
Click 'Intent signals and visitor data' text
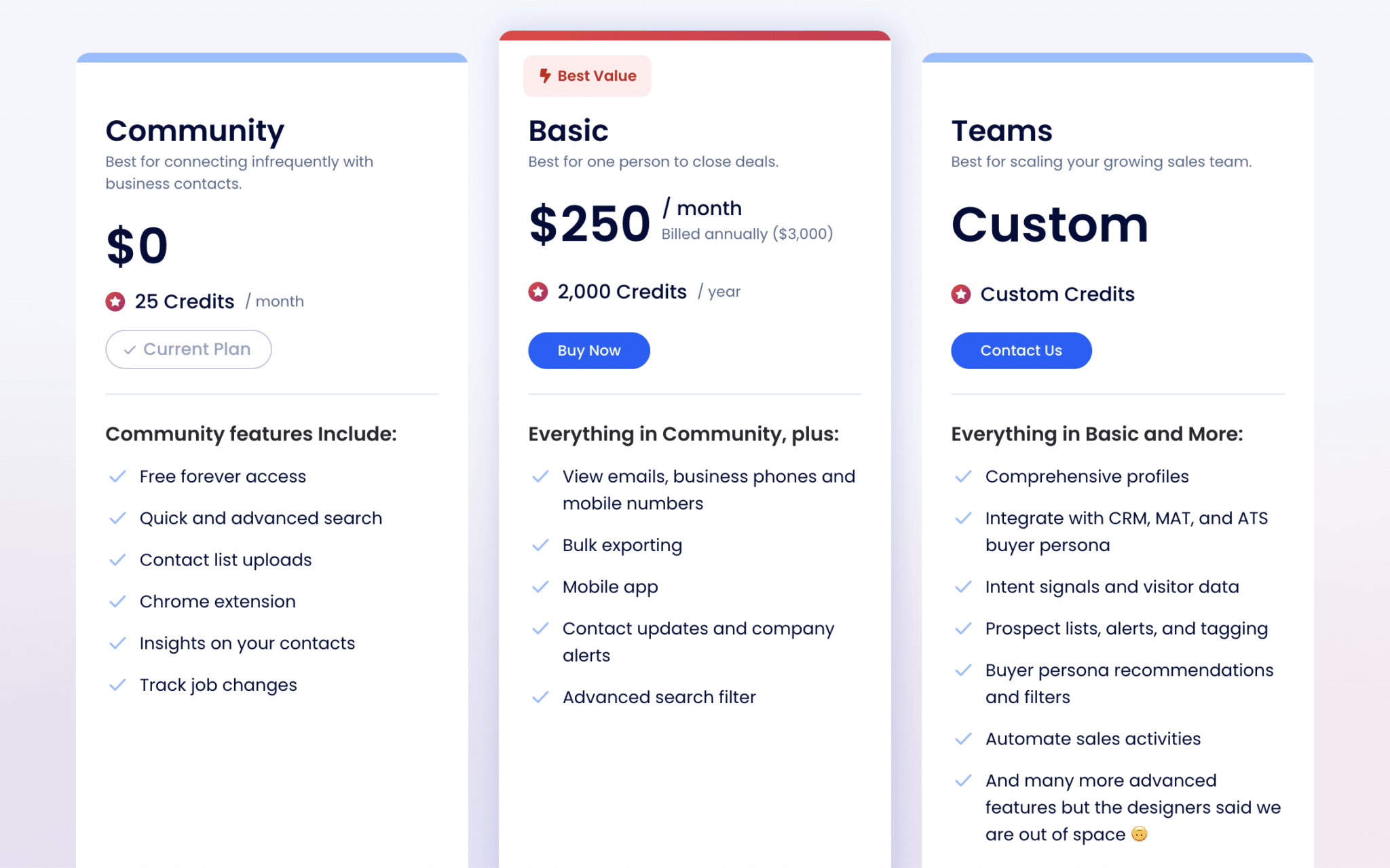(1112, 587)
